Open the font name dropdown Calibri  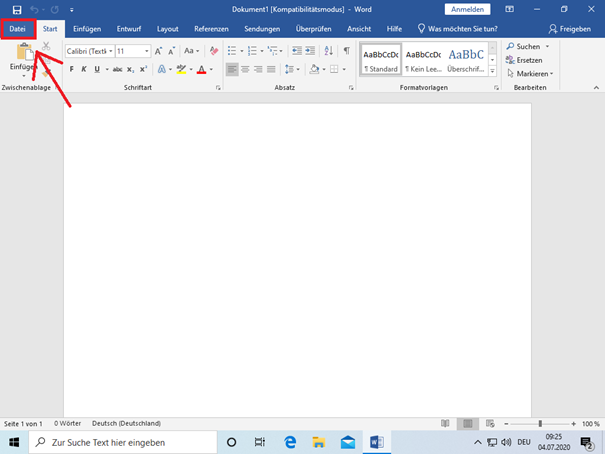point(108,50)
